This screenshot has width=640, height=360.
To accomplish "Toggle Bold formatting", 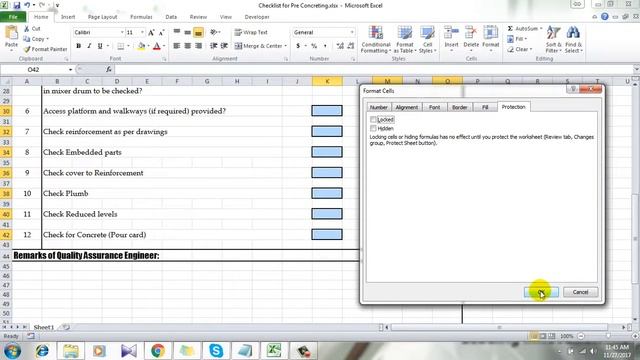I will pyautogui.click(x=78, y=46).
